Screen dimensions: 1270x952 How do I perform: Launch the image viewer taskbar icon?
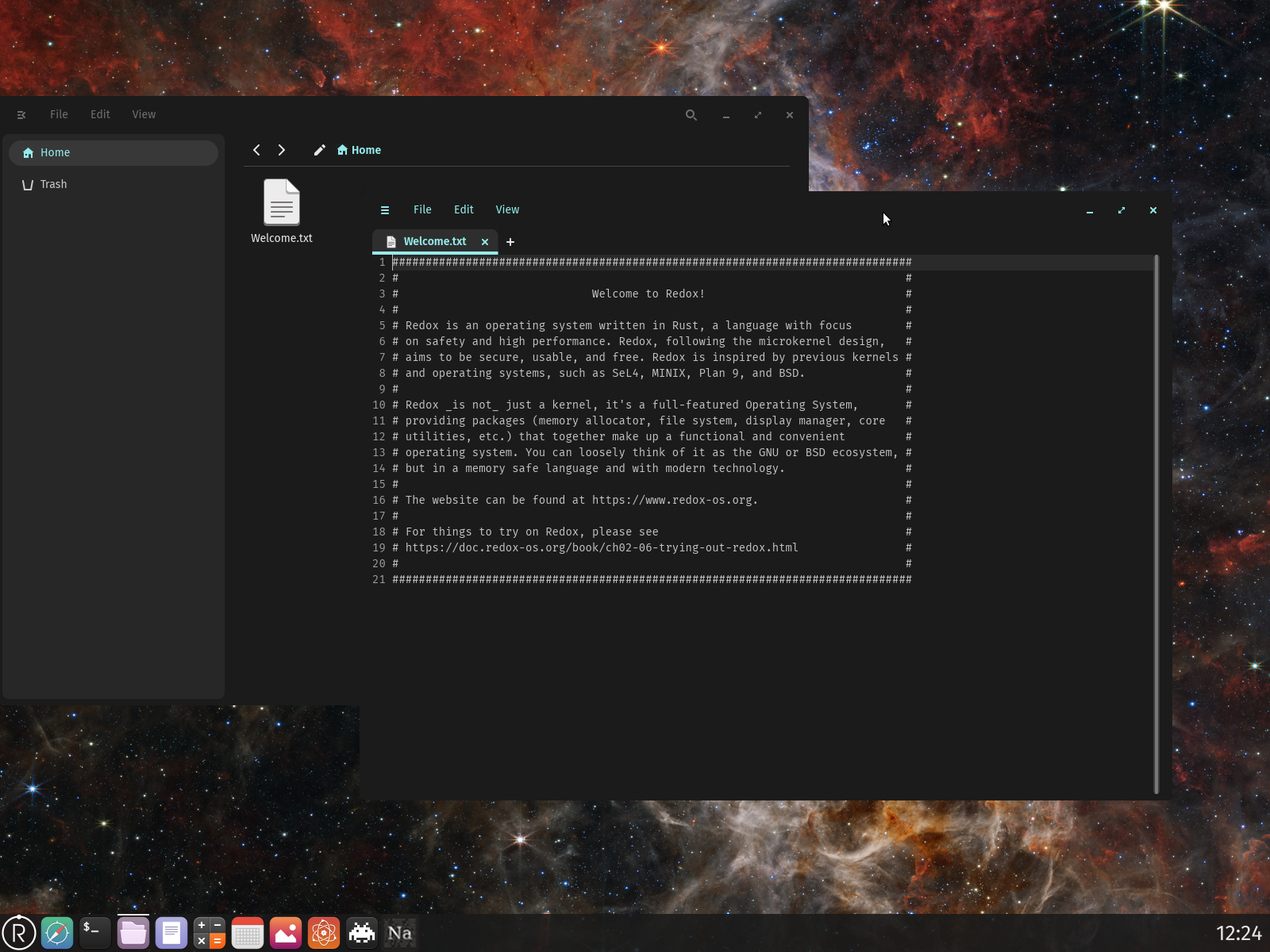[x=286, y=933]
